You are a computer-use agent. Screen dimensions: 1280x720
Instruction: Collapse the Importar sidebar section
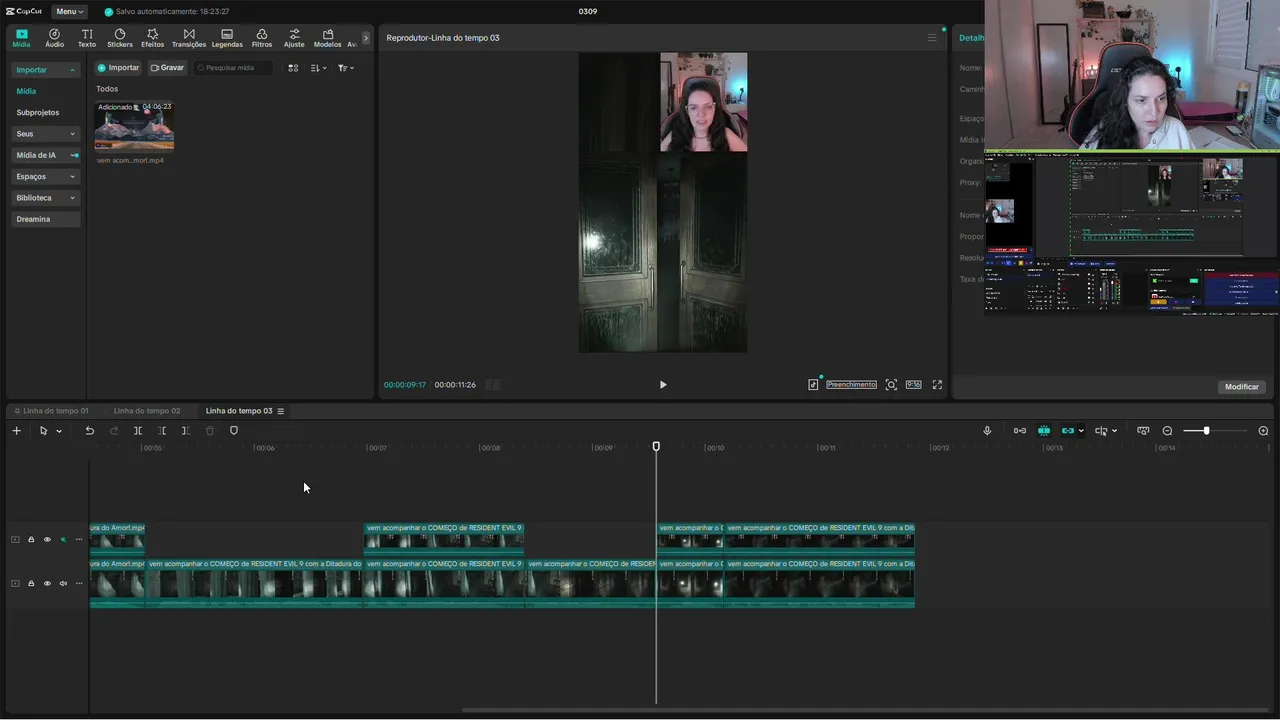click(45, 70)
